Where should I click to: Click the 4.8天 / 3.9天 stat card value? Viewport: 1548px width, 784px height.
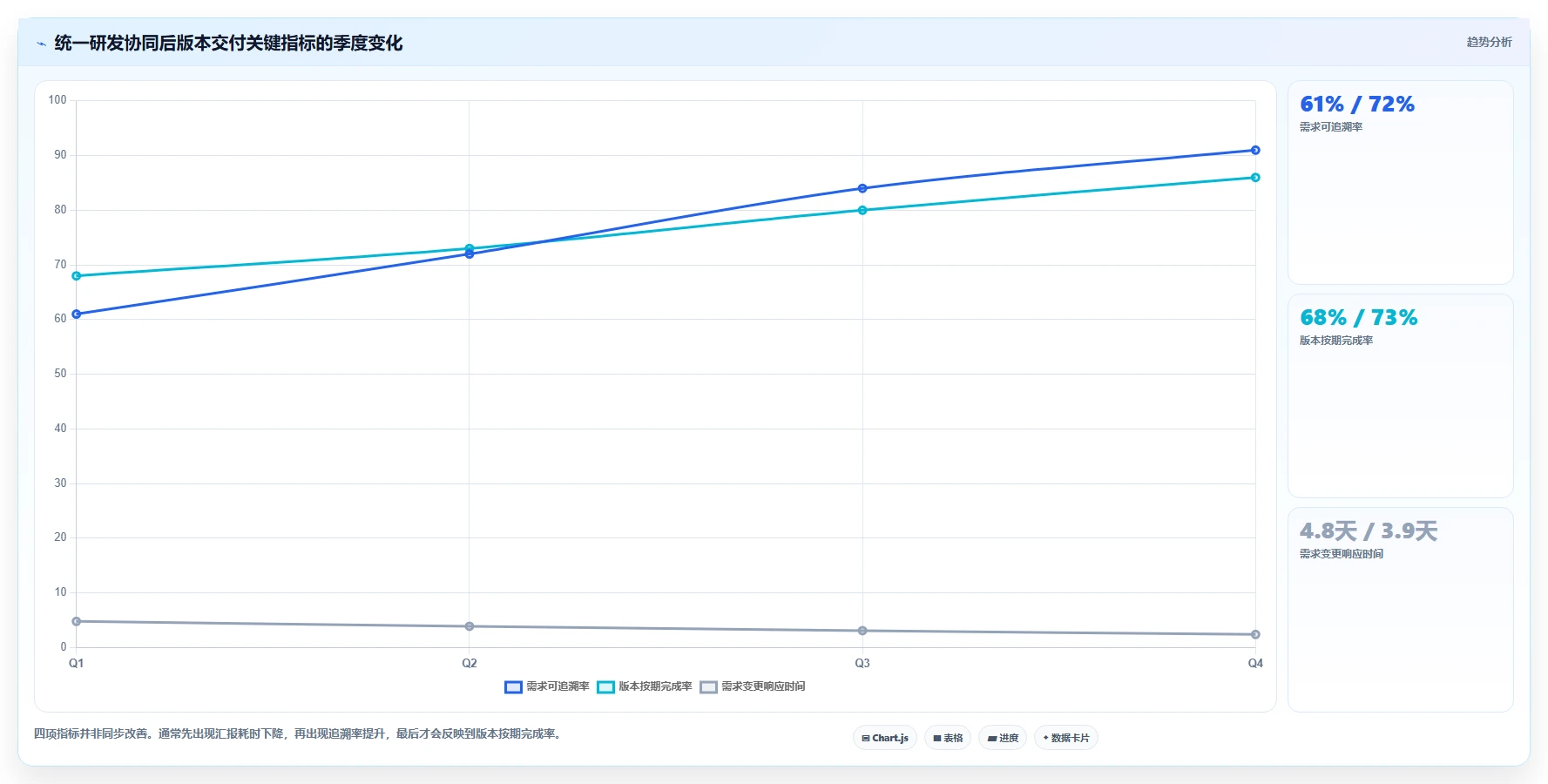pyautogui.click(x=1369, y=531)
